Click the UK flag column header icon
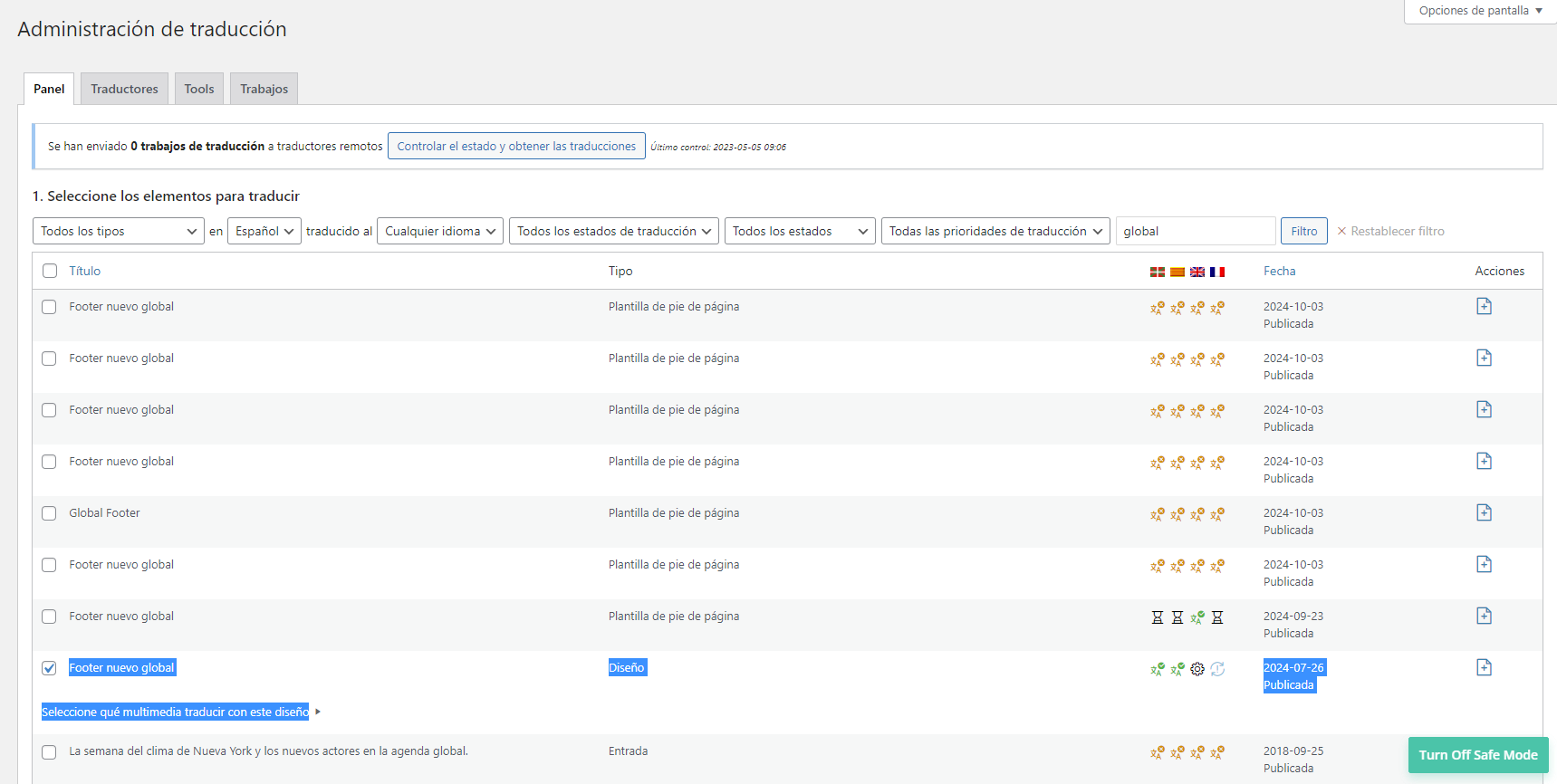 pos(1197,272)
